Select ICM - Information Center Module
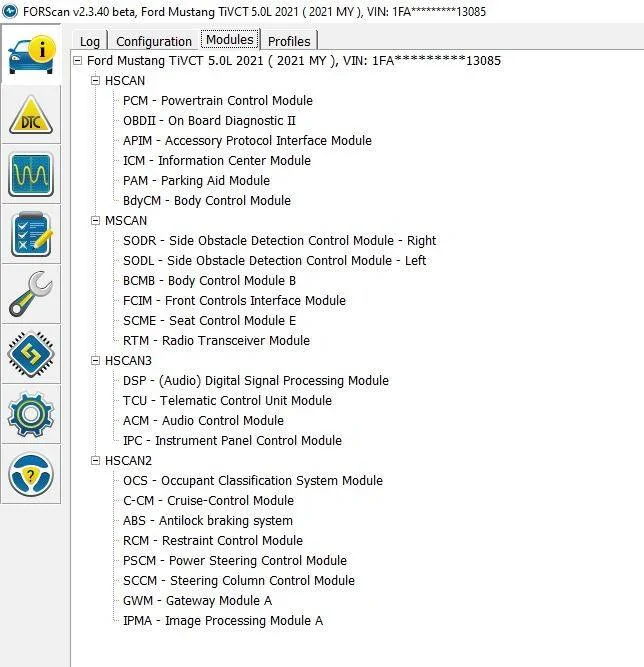This screenshot has width=644, height=667. coord(217,160)
